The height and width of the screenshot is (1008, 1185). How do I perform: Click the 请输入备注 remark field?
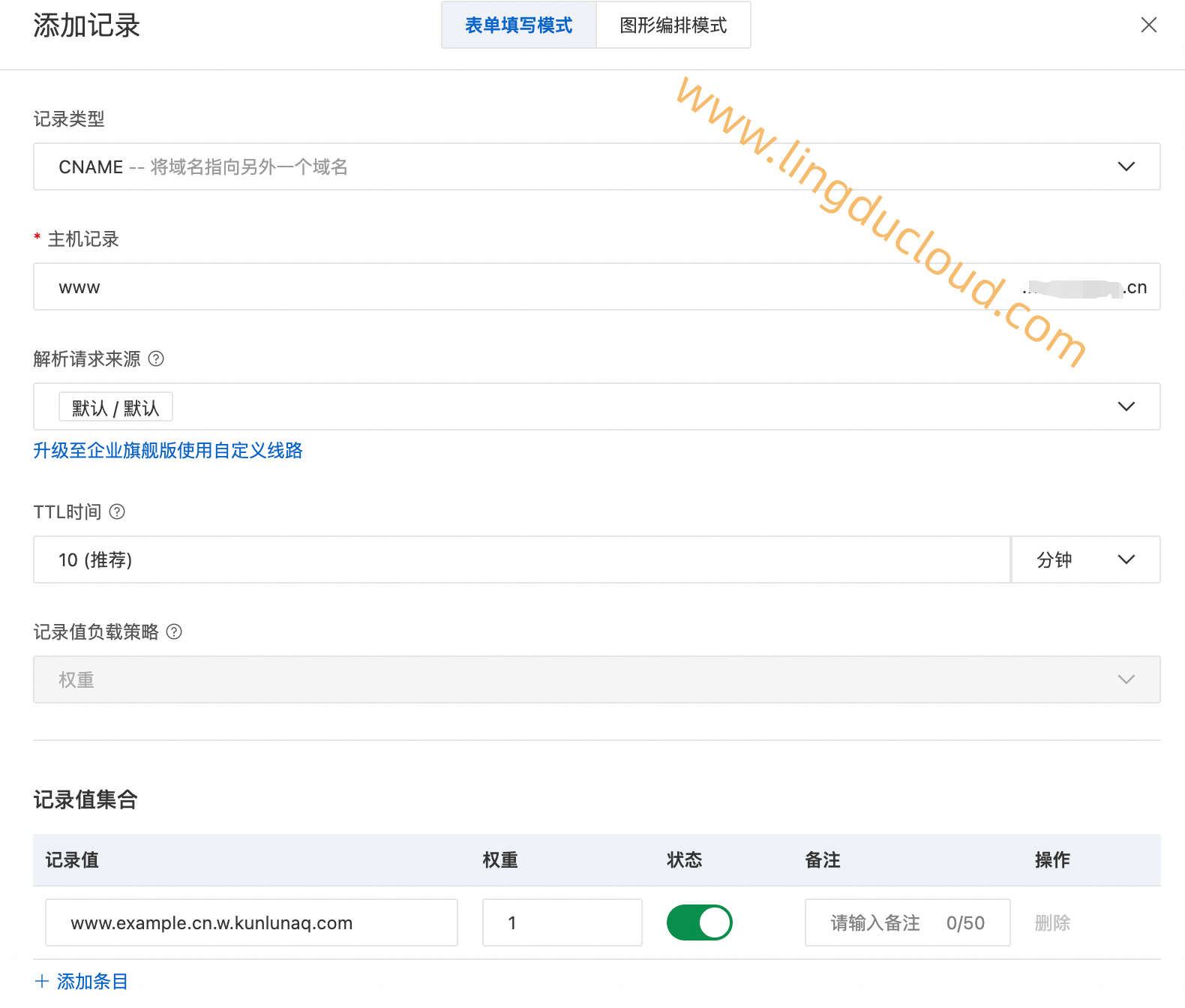click(907, 922)
